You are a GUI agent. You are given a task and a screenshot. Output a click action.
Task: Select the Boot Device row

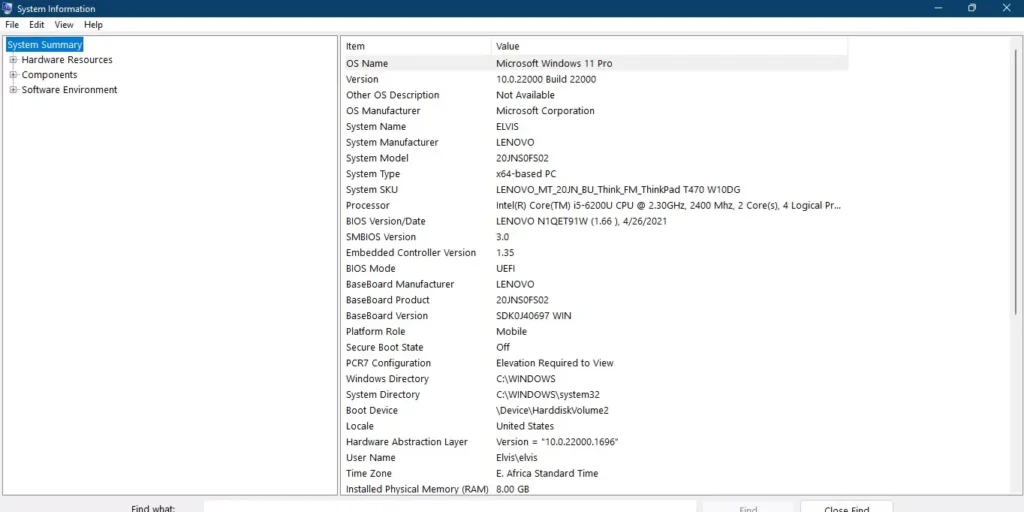pos(595,410)
